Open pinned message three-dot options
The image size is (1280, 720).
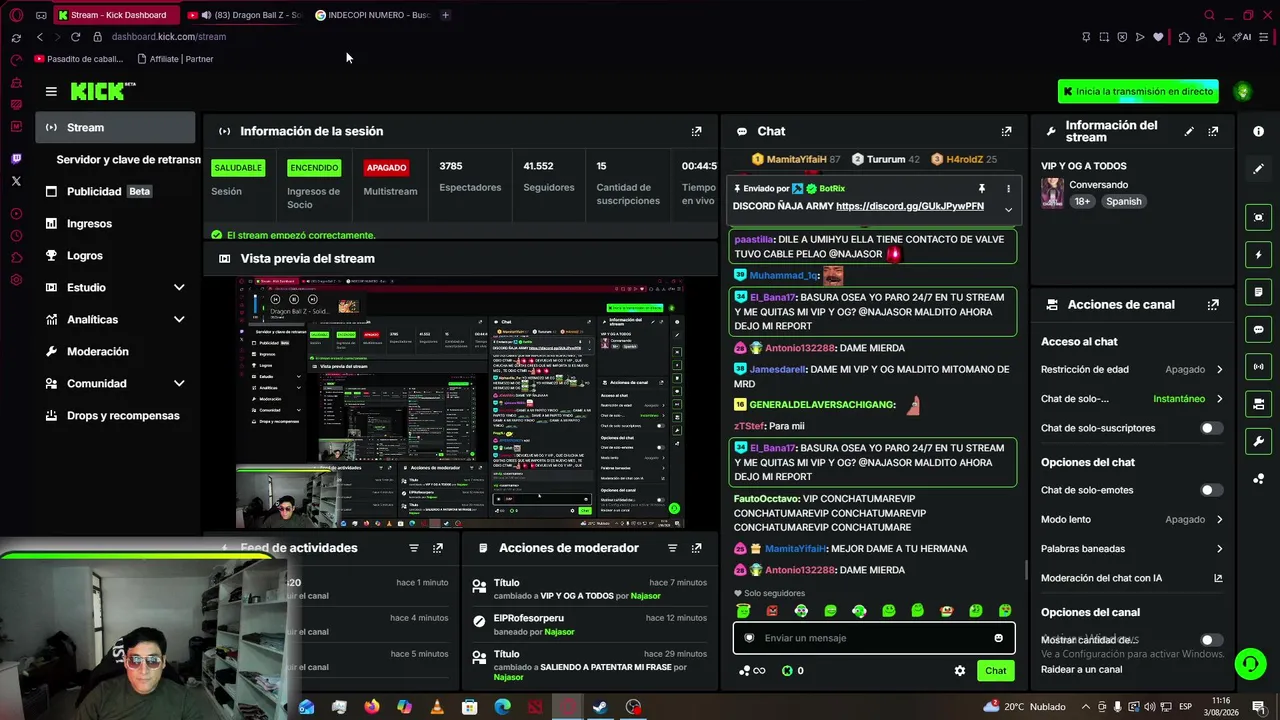pos(1008,188)
